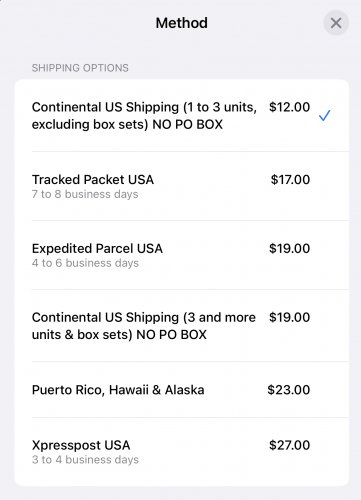The width and height of the screenshot is (361, 500).
Task: Select the Xpresspost USA shipping option
Action: click(x=182, y=452)
